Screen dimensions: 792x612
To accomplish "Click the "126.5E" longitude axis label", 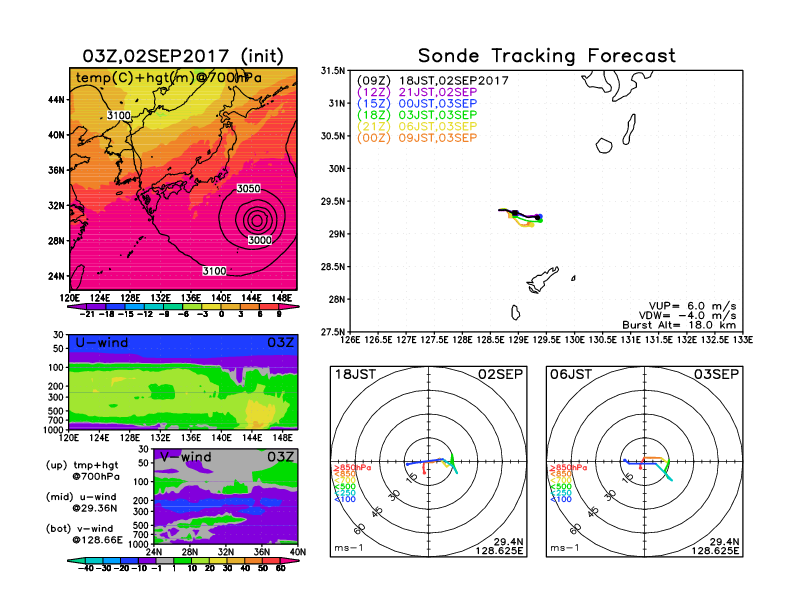I will 378,340.
